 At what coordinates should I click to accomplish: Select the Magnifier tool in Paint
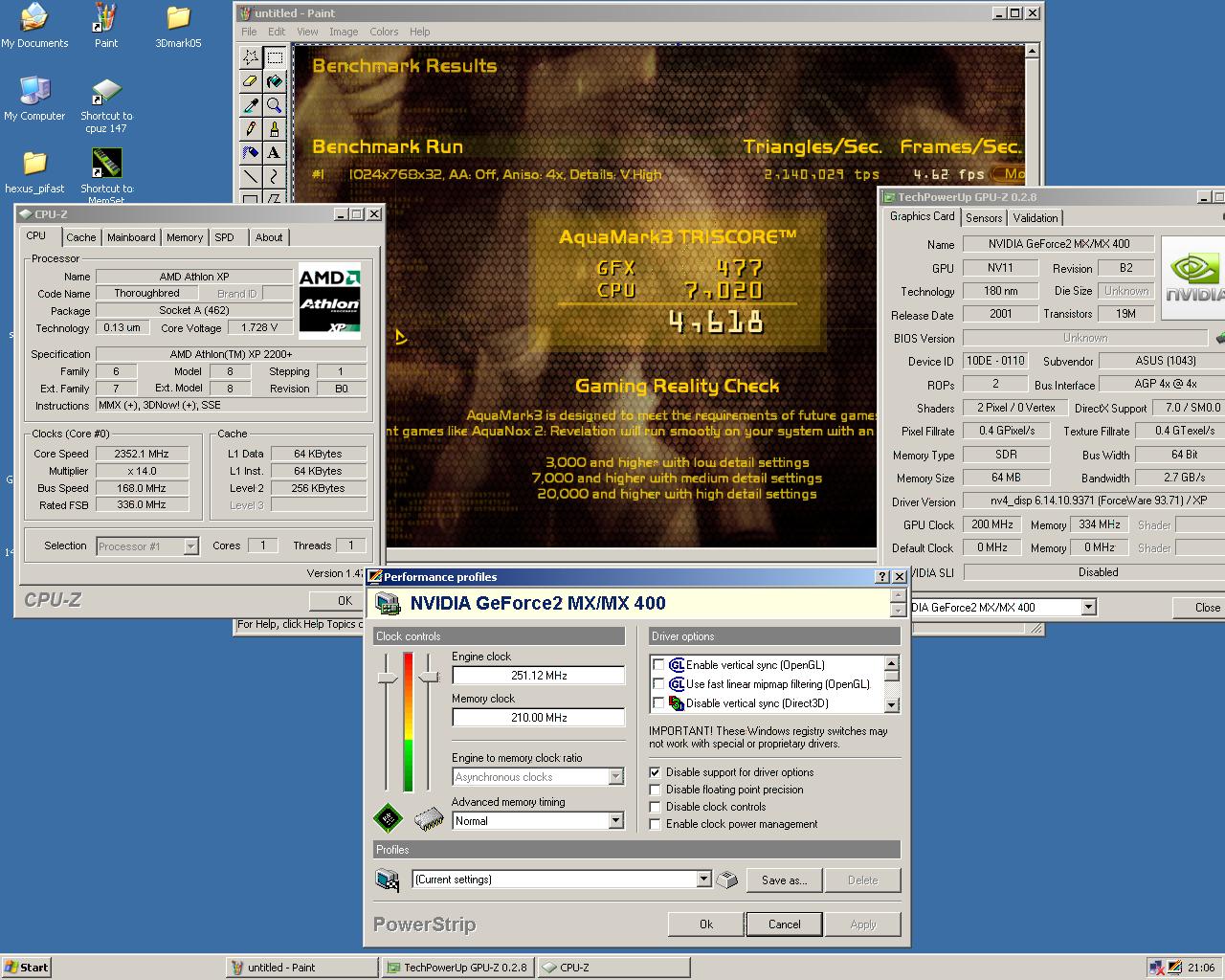[x=275, y=105]
